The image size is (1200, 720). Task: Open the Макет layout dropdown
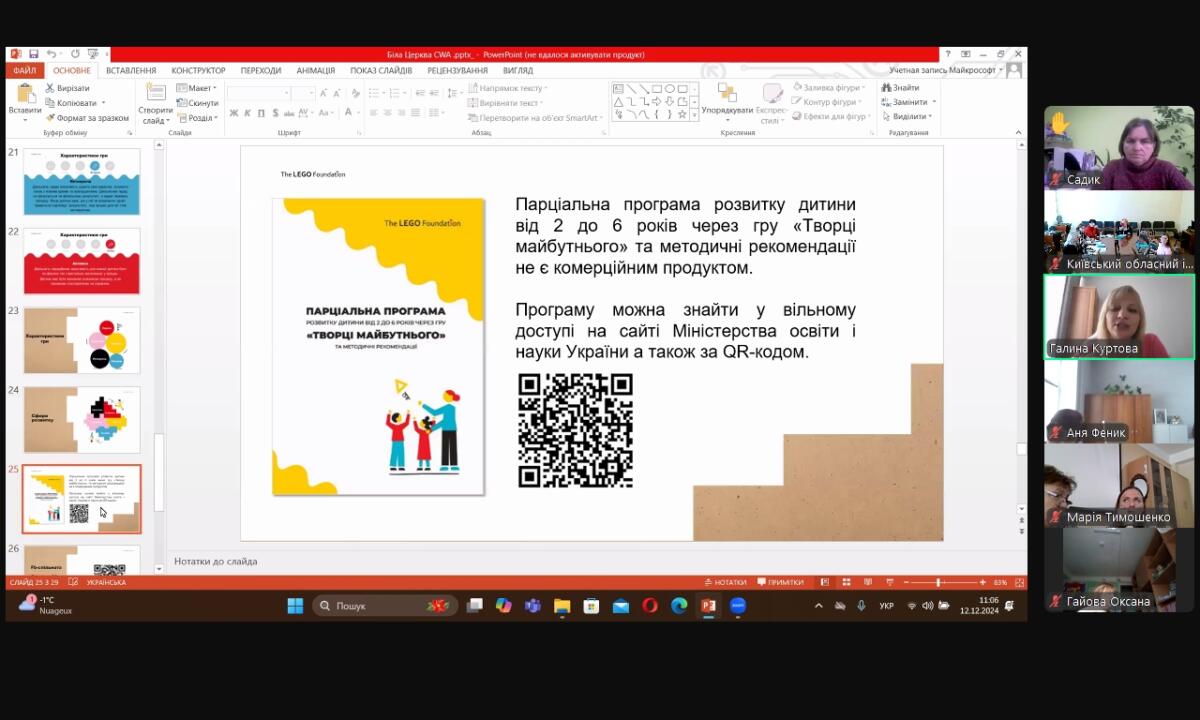pos(198,88)
